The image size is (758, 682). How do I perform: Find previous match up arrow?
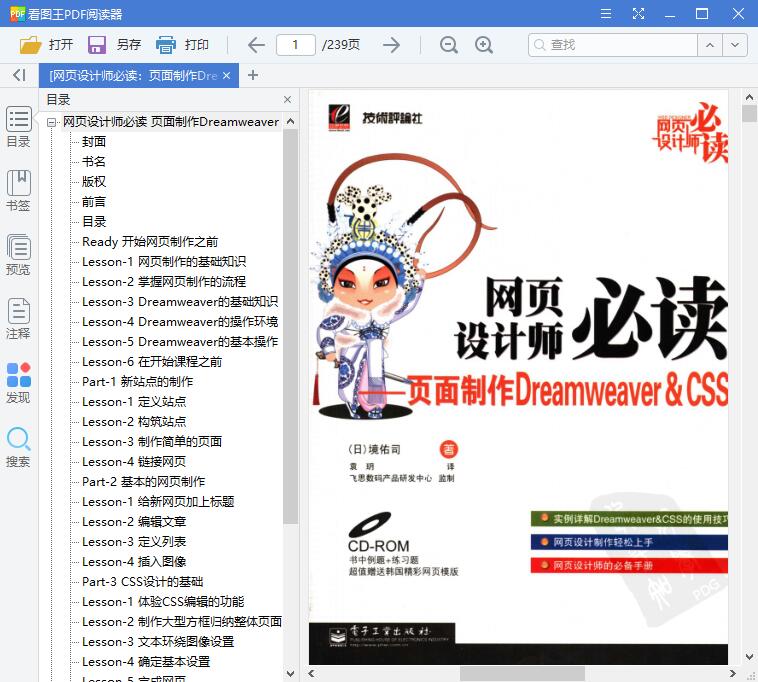(x=710, y=45)
